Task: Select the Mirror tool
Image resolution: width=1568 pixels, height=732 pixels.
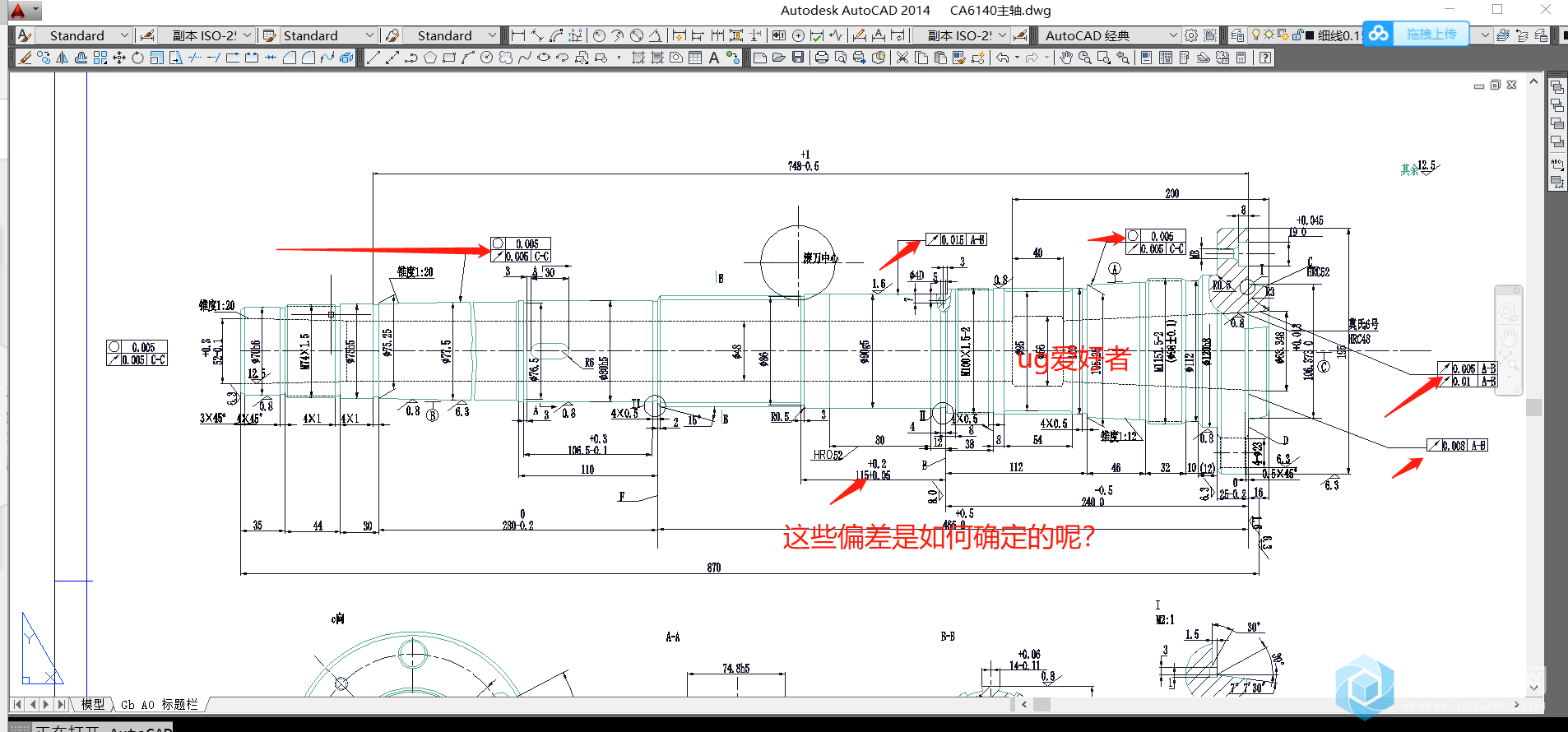Action: coord(63,58)
